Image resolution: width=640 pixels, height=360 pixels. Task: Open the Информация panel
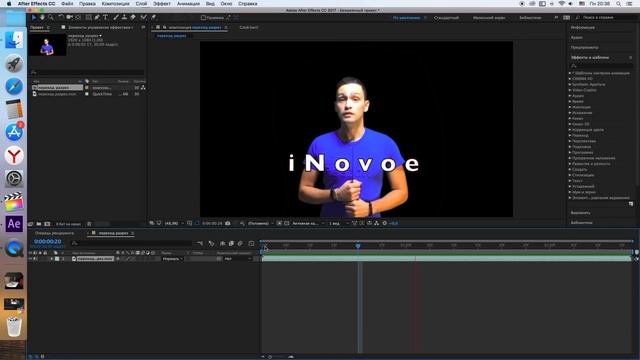click(582, 28)
